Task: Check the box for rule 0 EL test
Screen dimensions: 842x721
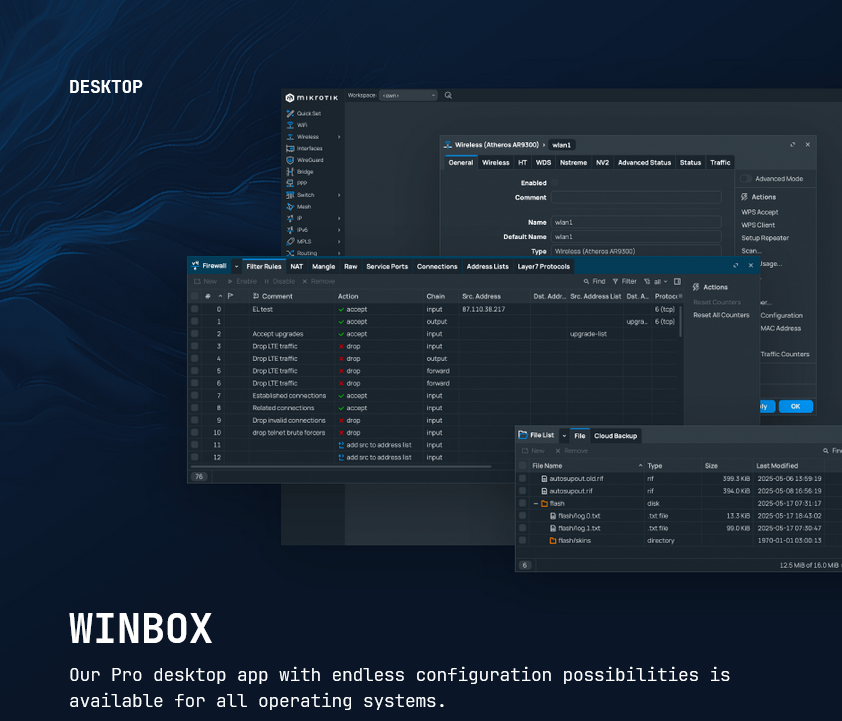Action: [x=194, y=309]
